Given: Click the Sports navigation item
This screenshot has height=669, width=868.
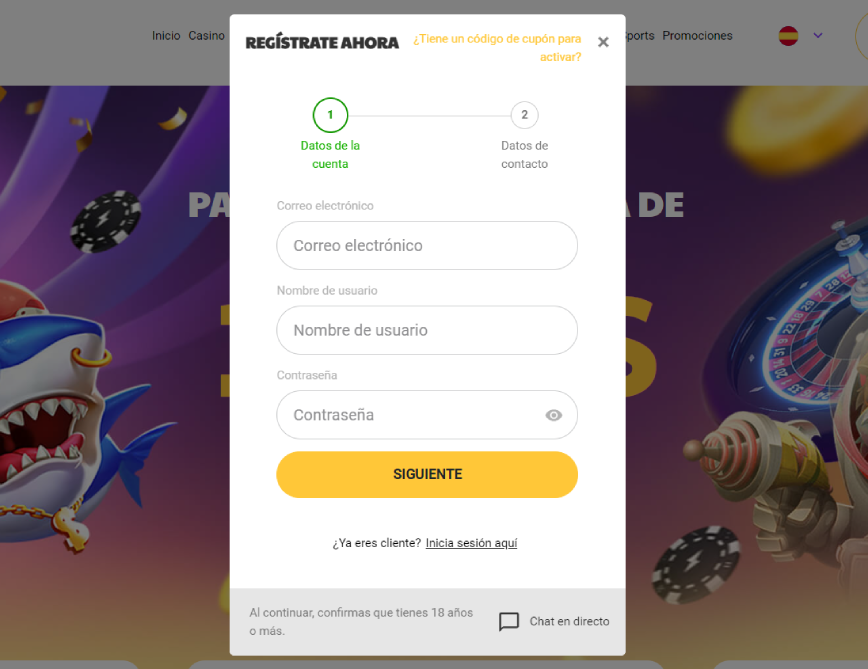Looking at the screenshot, I should (x=640, y=35).
